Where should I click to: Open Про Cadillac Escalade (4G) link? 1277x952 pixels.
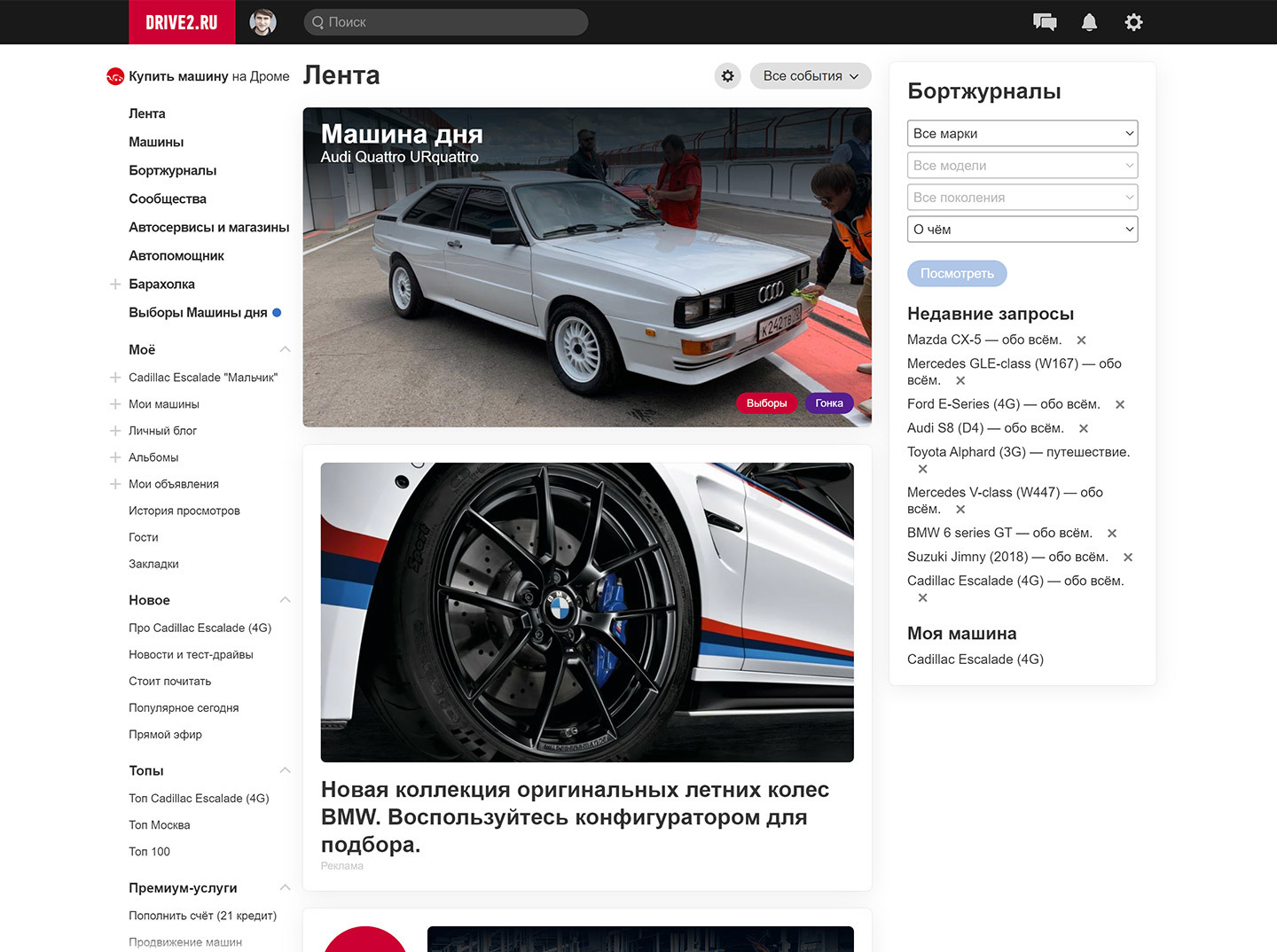(200, 628)
